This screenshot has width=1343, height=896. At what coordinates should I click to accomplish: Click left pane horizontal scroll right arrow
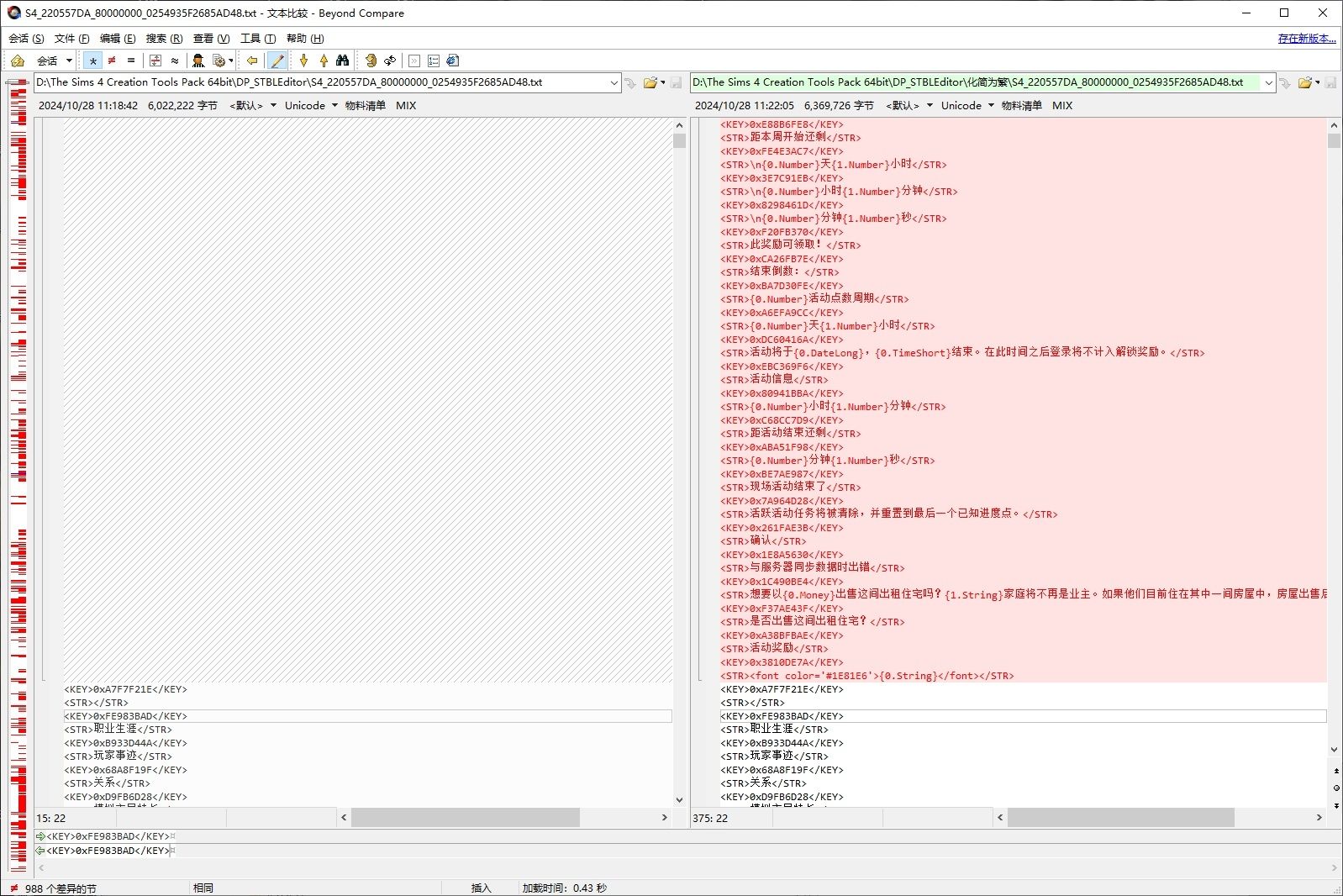[664, 818]
